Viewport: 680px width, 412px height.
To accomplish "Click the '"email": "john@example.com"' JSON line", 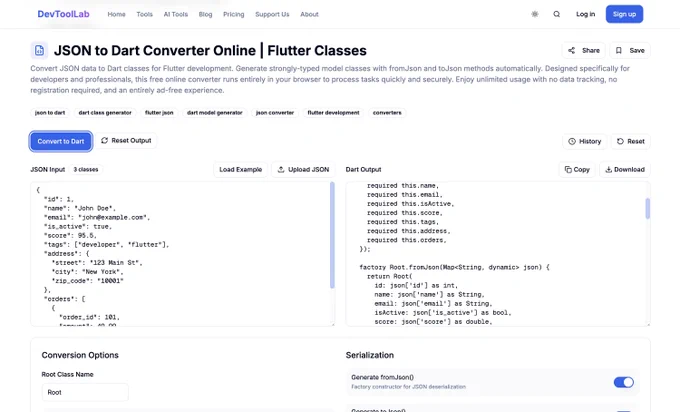I will coord(97,217).
